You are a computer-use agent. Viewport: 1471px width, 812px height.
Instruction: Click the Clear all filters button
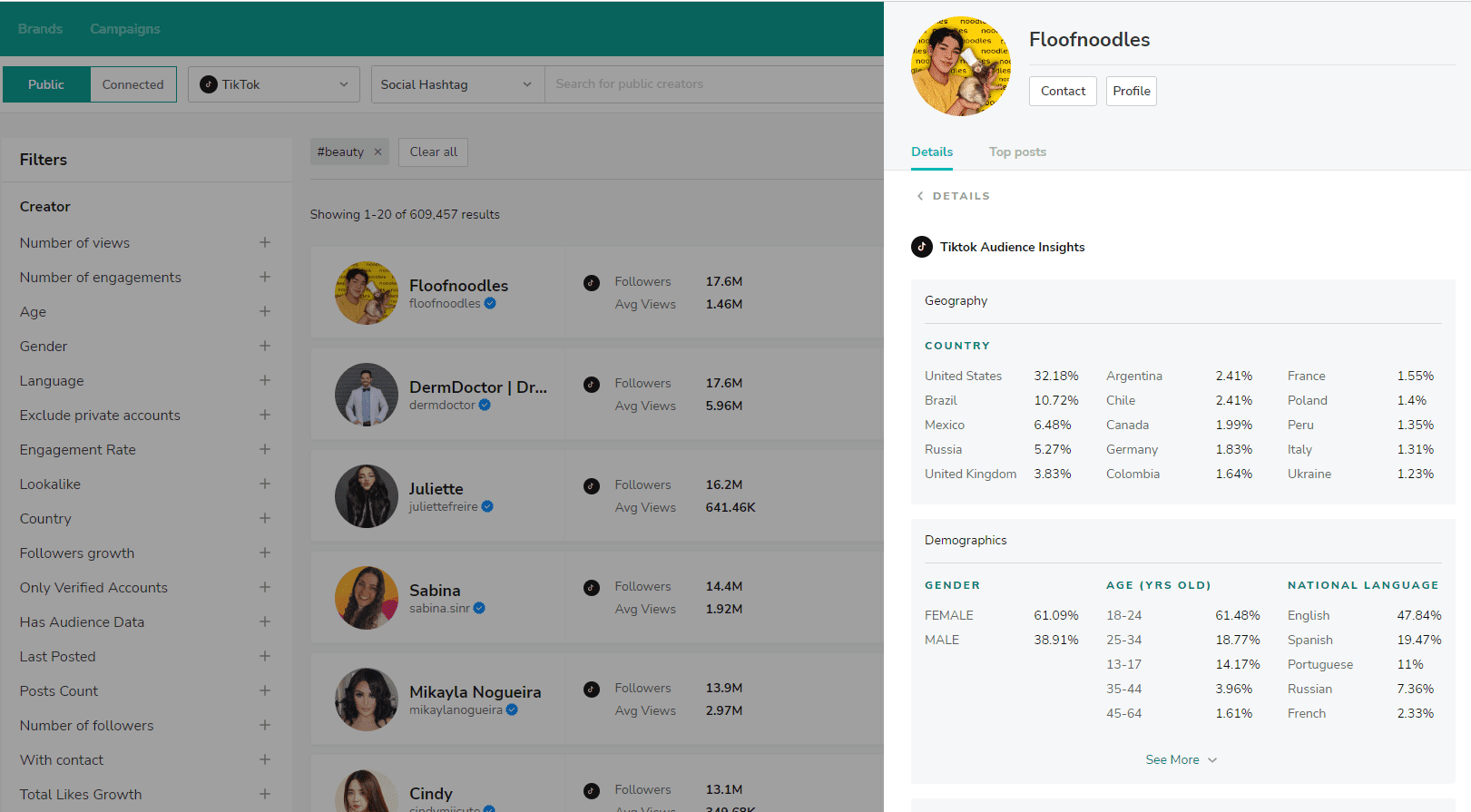pos(433,152)
